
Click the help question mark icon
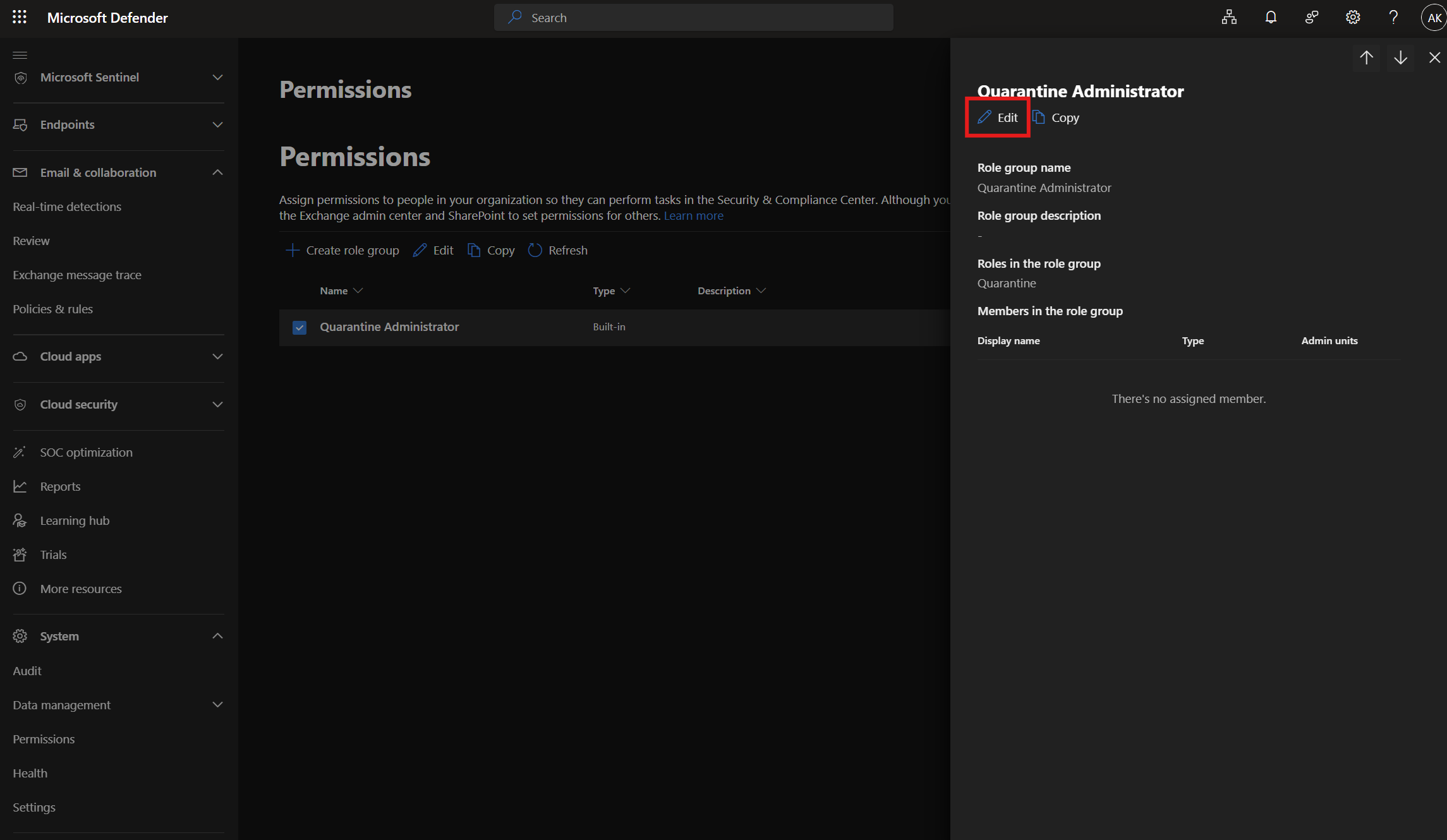pos(1393,17)
